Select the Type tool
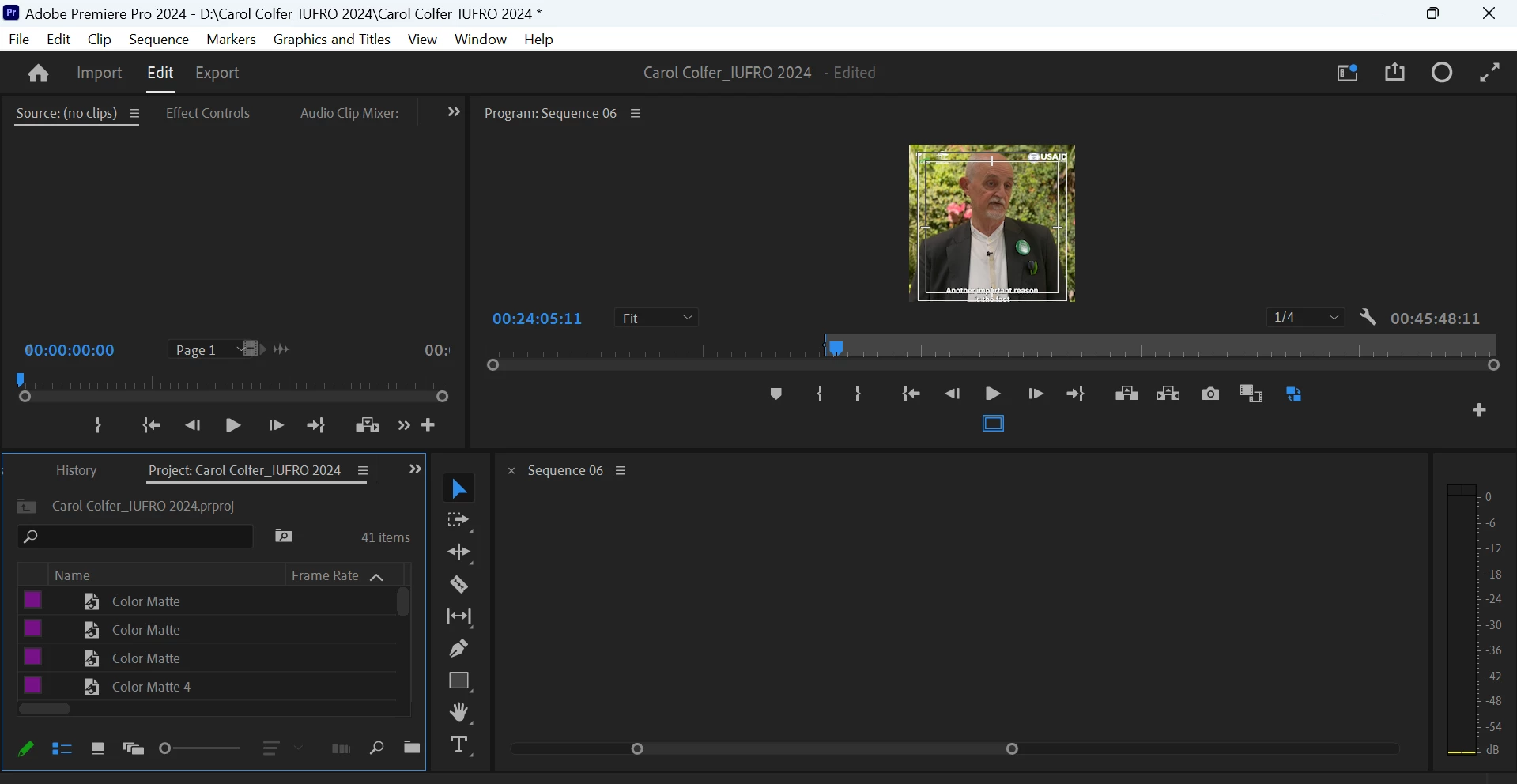Viewport: 1517px width, 784px height. coord(459,745)
